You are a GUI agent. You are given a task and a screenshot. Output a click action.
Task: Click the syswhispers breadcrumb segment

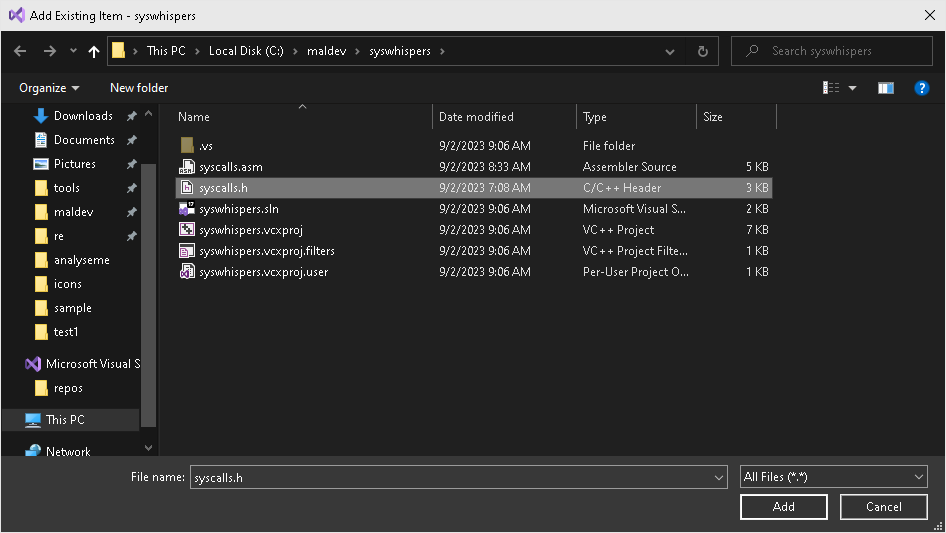pyautogui.click(x=400, y=51)
